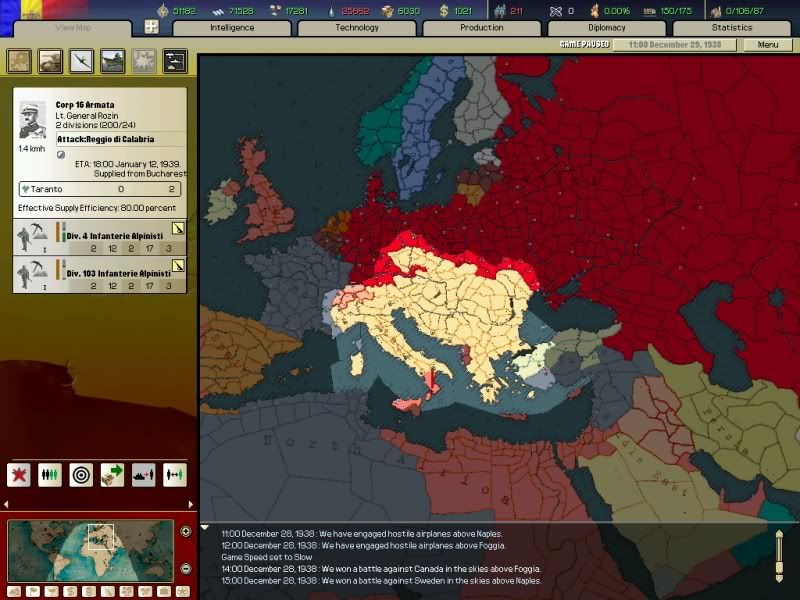Open the air units overview plane icon
800x600 pixels.
pyautogui.click(x=82, y=61)
